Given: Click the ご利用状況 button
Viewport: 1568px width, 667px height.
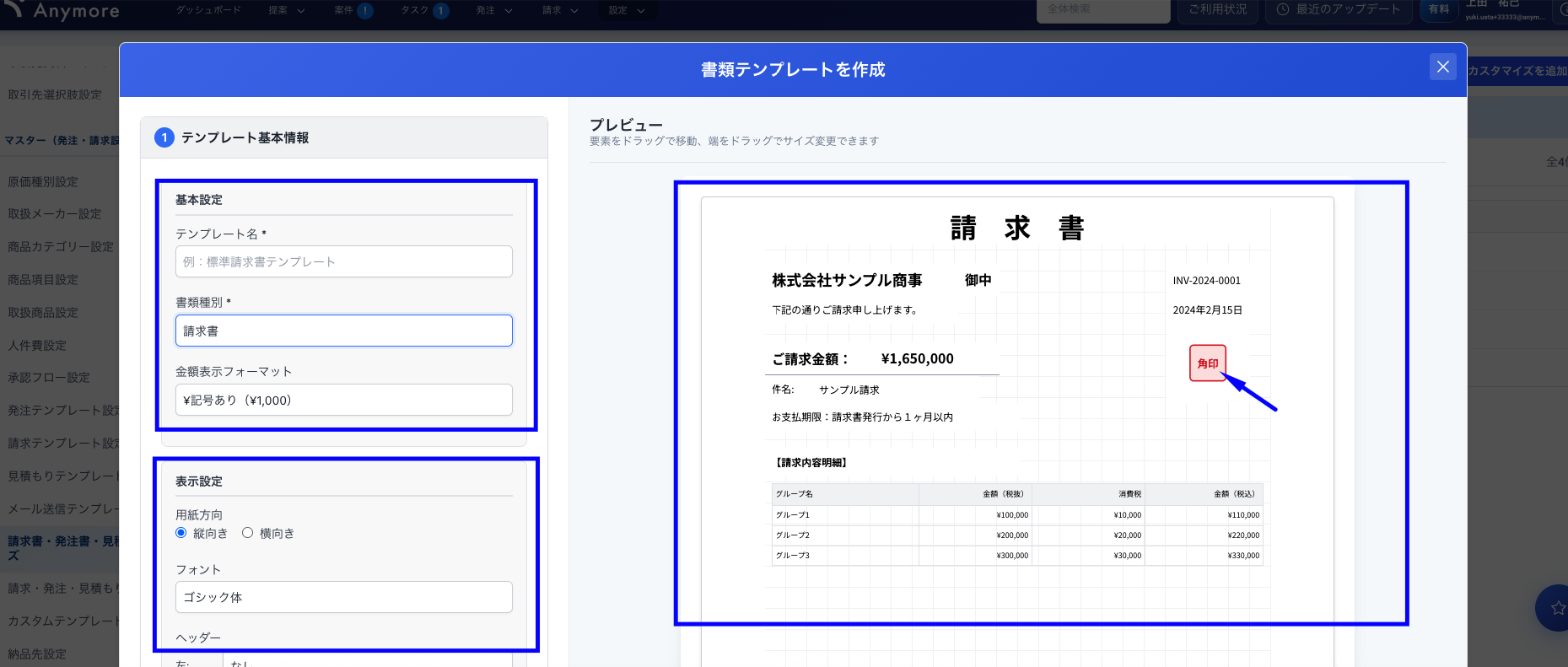Looking at the screenshot, I should [1218, 10].
